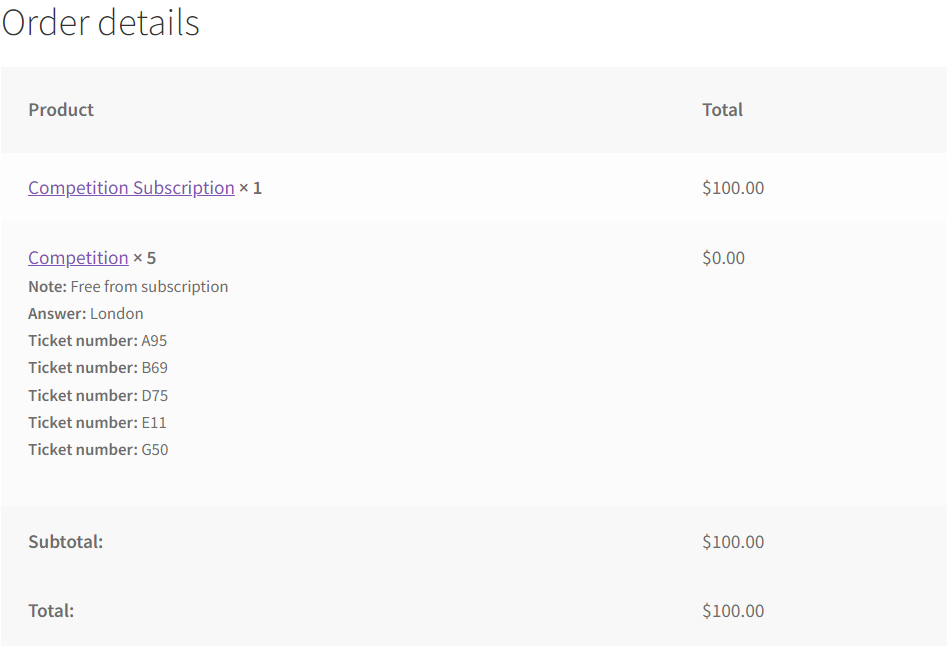Click the $100.00 price in the Competition Subscription row
This screenshot has width=949, height=652.
click(x=733, y=188)
